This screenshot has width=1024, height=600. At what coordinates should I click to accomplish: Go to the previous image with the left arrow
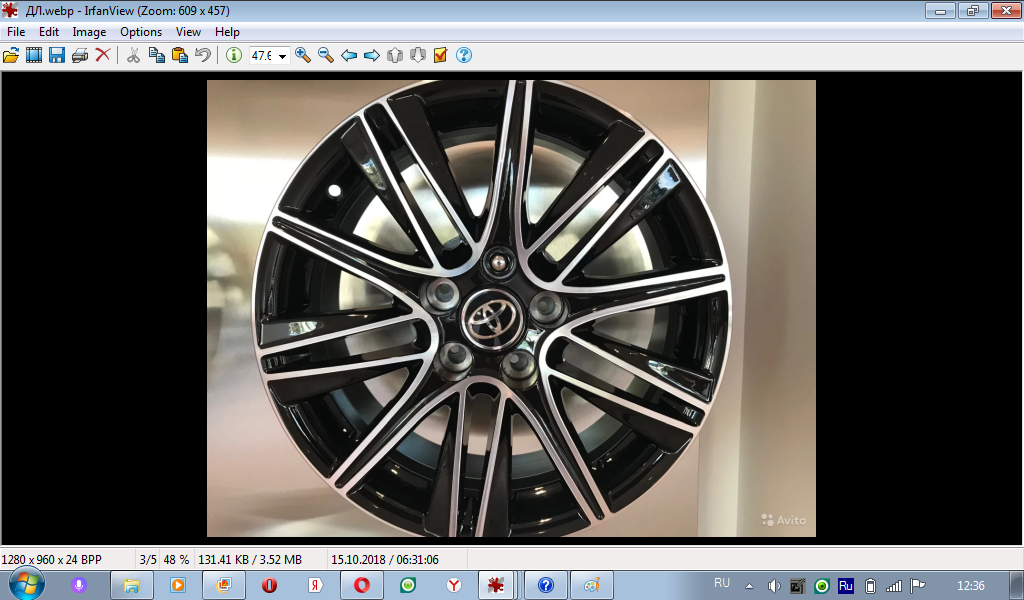click(x=349, y=55)
